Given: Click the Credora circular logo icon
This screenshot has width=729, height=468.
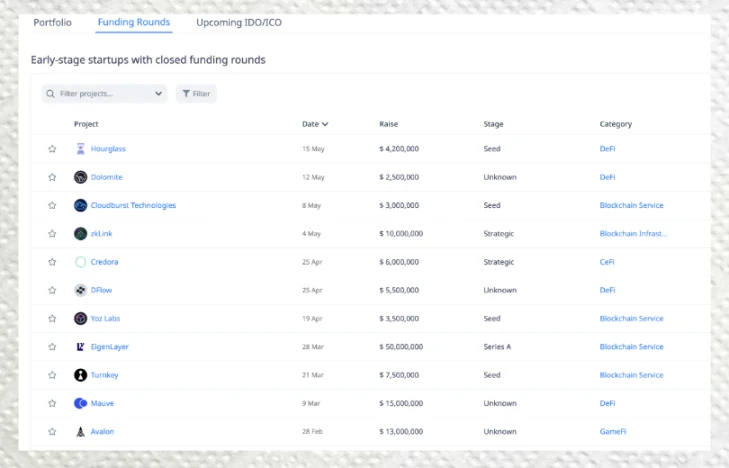Looking at the screenshot, I should (80, 262).
